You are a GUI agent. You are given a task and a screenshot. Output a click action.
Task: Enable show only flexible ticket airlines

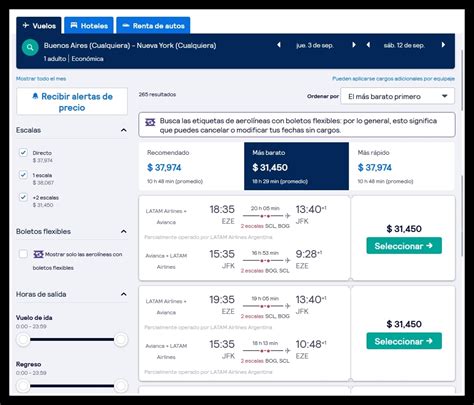(23, 254)
